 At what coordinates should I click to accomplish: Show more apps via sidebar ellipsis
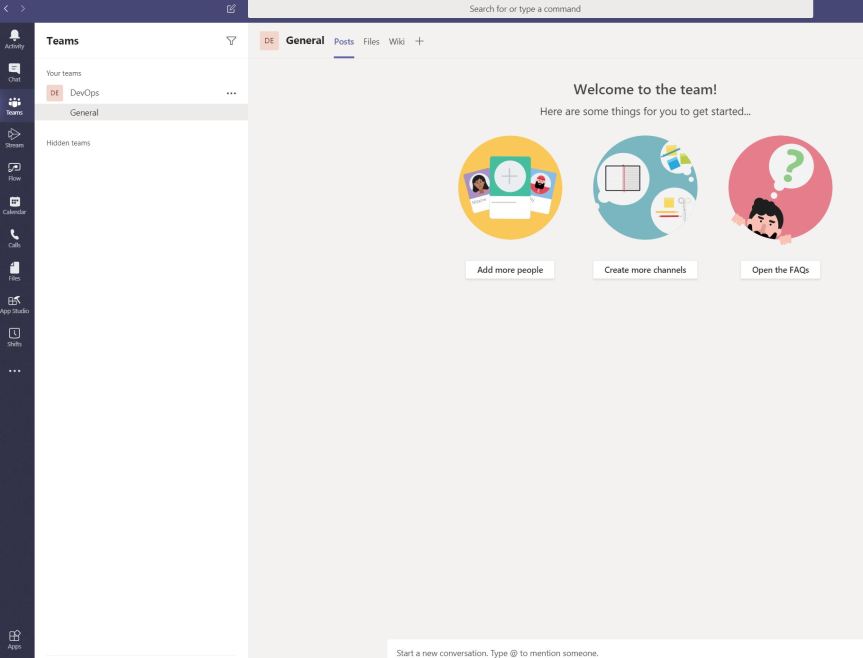click(17, 371)
